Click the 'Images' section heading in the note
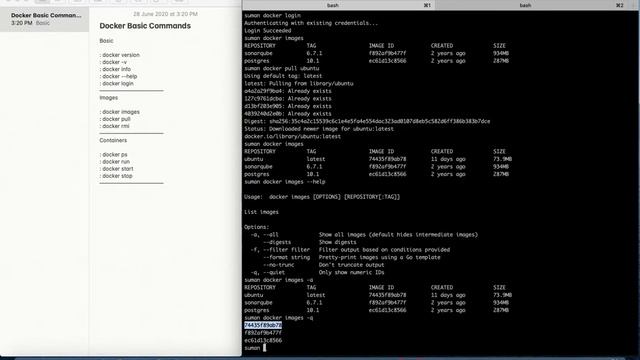 tap(109, 98)
